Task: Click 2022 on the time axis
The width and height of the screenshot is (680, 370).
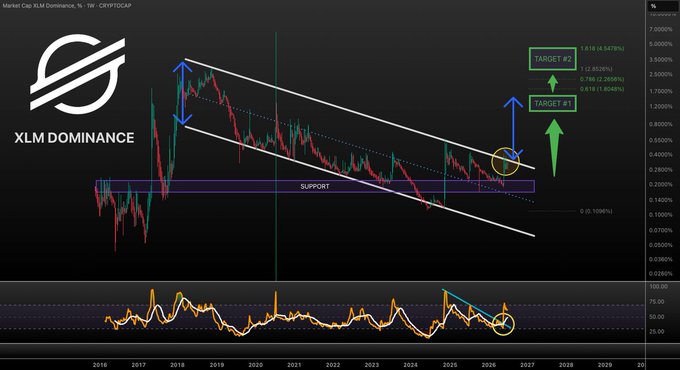Action: pyautogui.click(x=333, y=365)
